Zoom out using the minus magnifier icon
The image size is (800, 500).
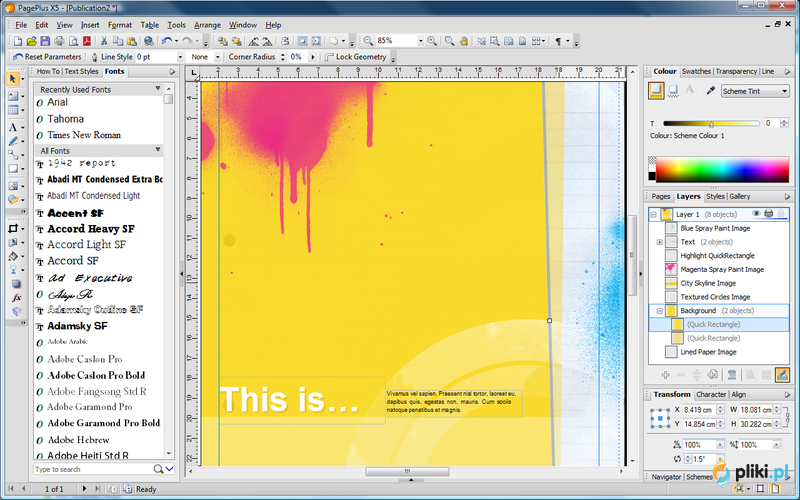click(x=368, y=41)
